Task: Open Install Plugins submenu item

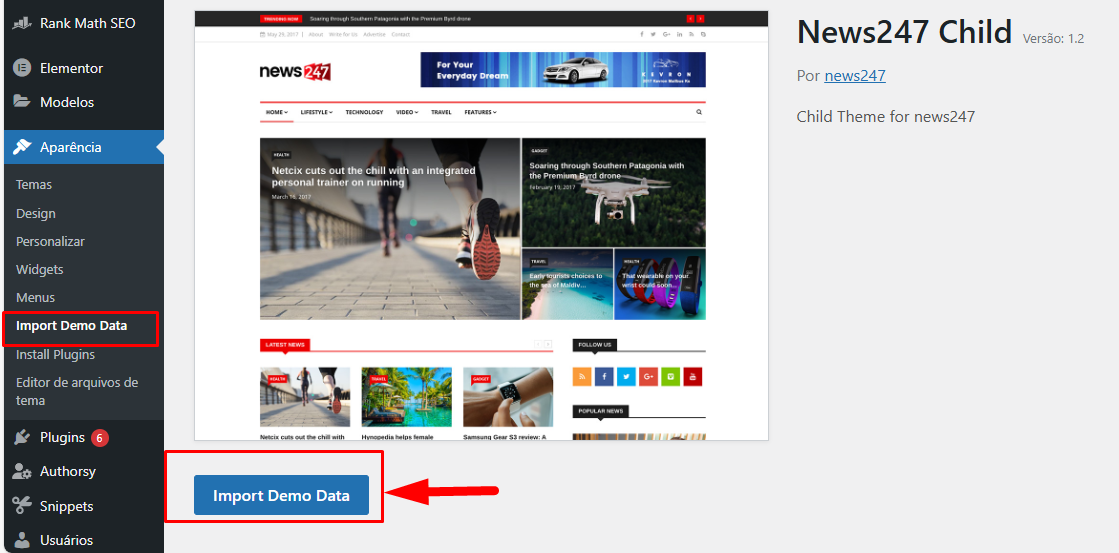Action: click(56, 354)
